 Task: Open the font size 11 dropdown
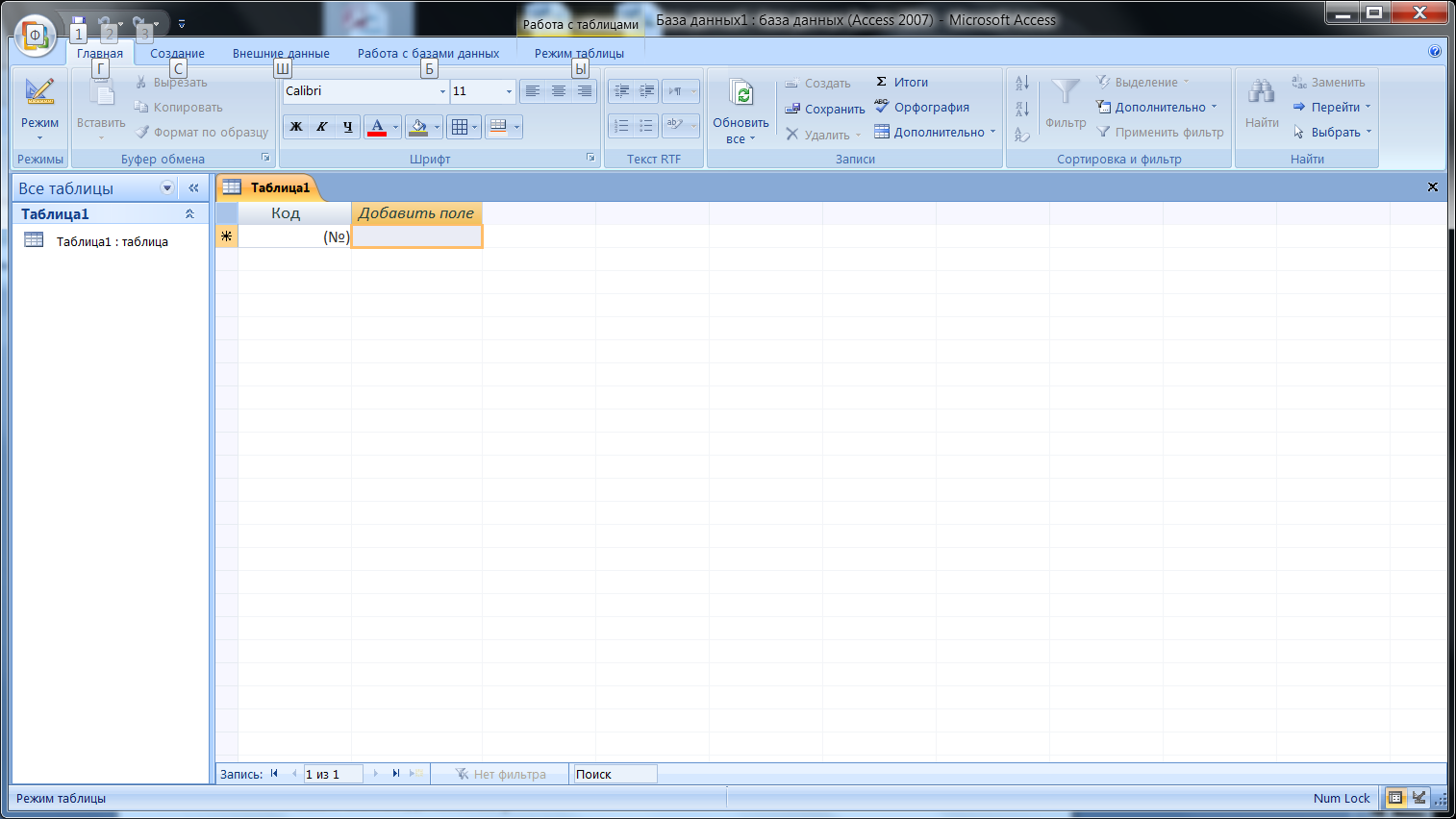coord(509,91)
